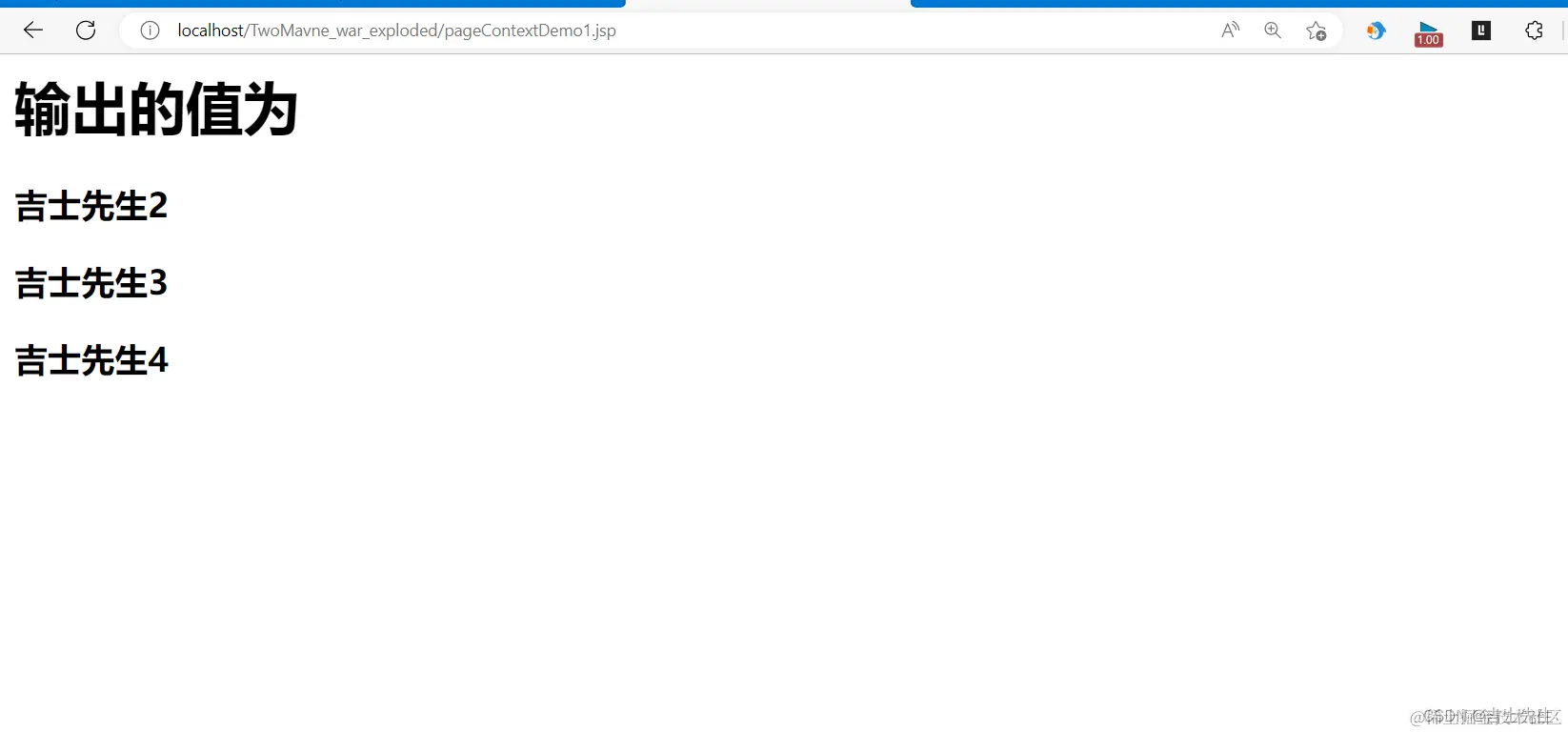This screenshot has height=733, width=1568.
Task: Click the text 吉士先生3
Action: coord(91,283)
